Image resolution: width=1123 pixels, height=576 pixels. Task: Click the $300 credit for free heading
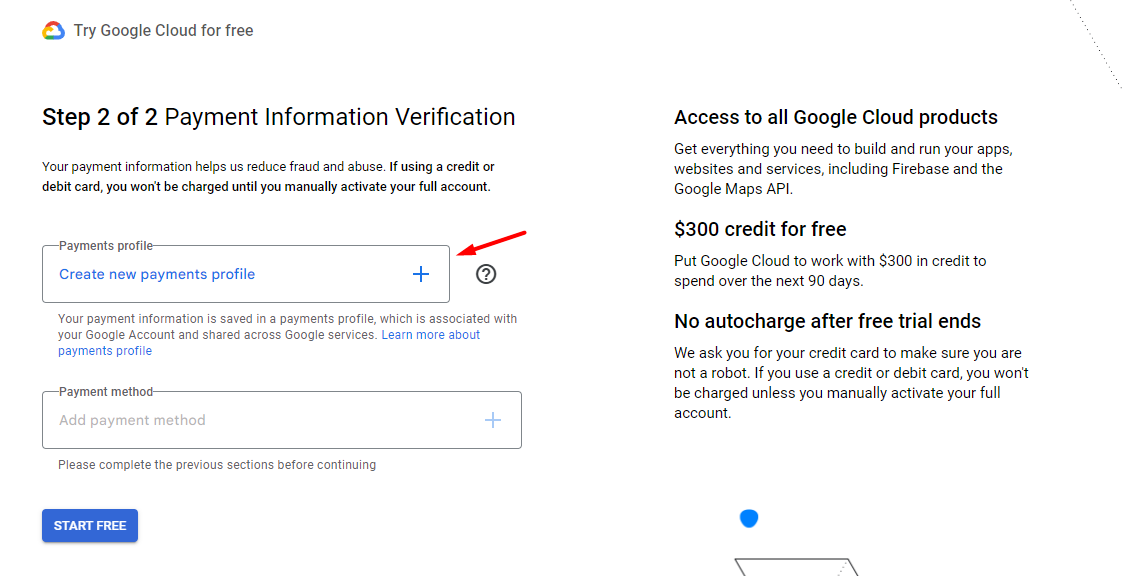[x=760, y=229]
